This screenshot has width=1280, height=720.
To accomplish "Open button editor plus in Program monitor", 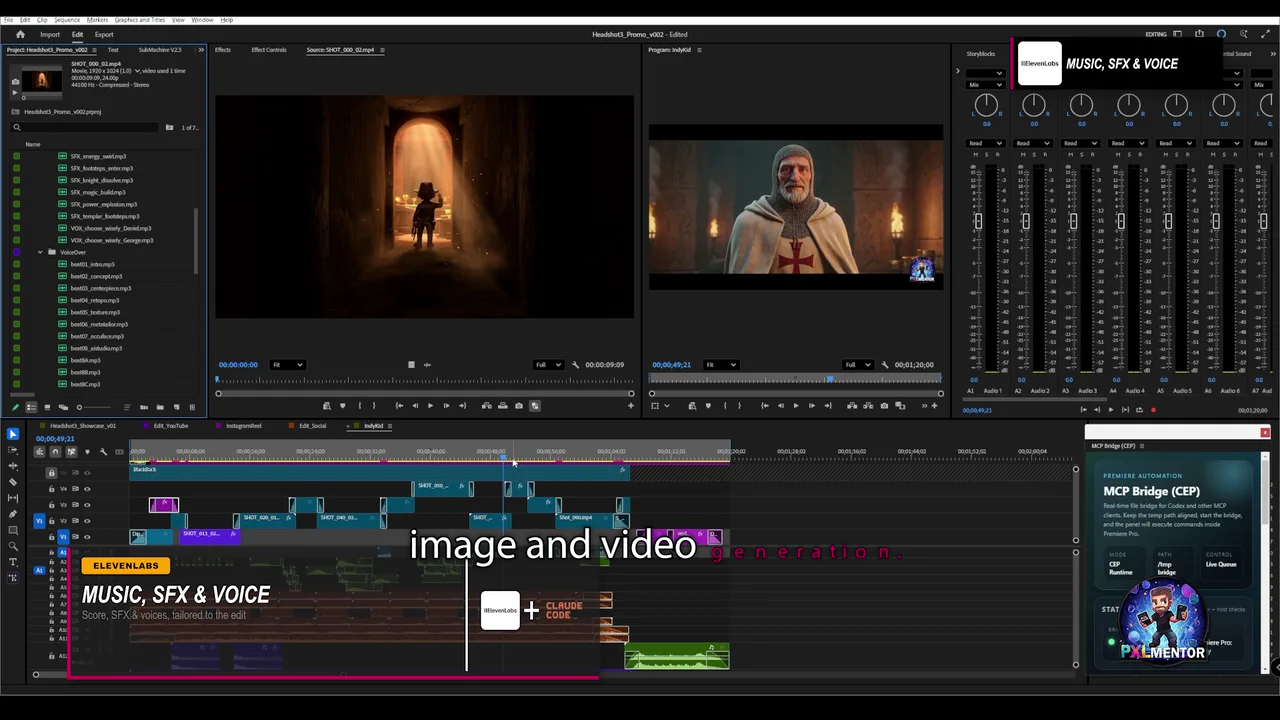I will click(x=935, y=405).
